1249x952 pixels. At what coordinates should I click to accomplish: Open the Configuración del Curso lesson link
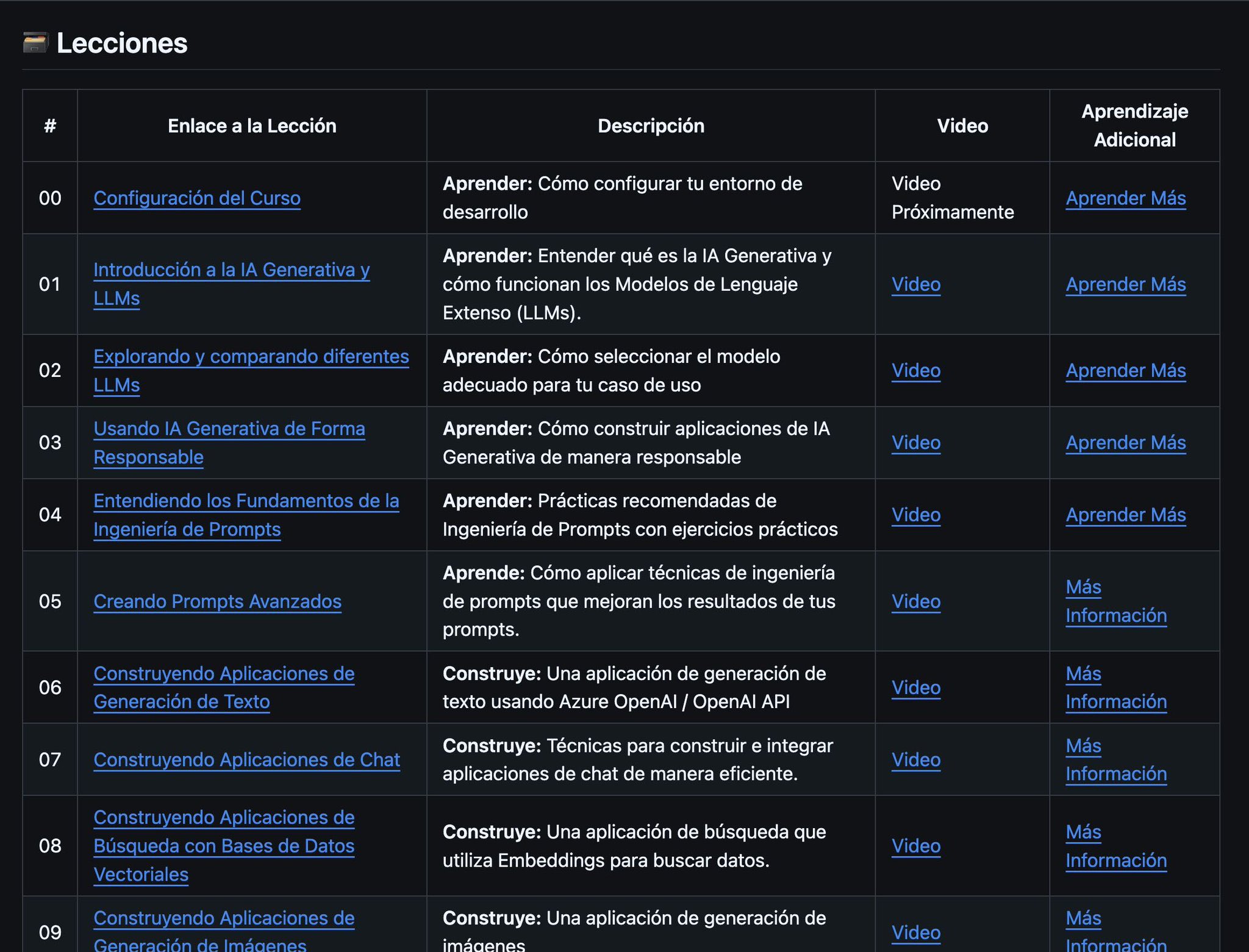click(x=197, y=198)
